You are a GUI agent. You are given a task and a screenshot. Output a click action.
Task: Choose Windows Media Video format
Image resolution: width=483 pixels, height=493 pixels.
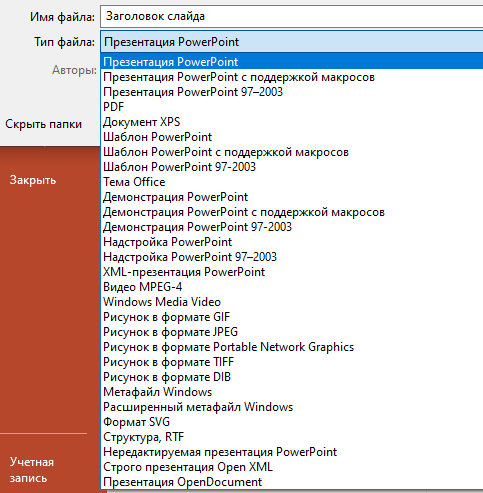click(292, 302)
